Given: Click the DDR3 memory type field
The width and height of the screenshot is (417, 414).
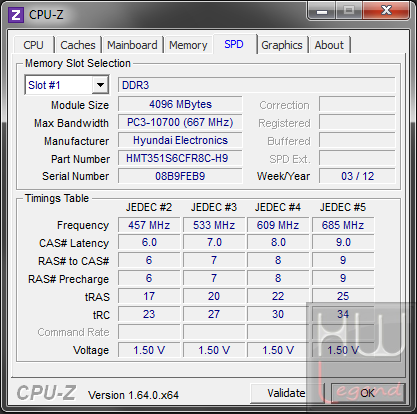Looking at the screenshot, I should coord(257,85).
